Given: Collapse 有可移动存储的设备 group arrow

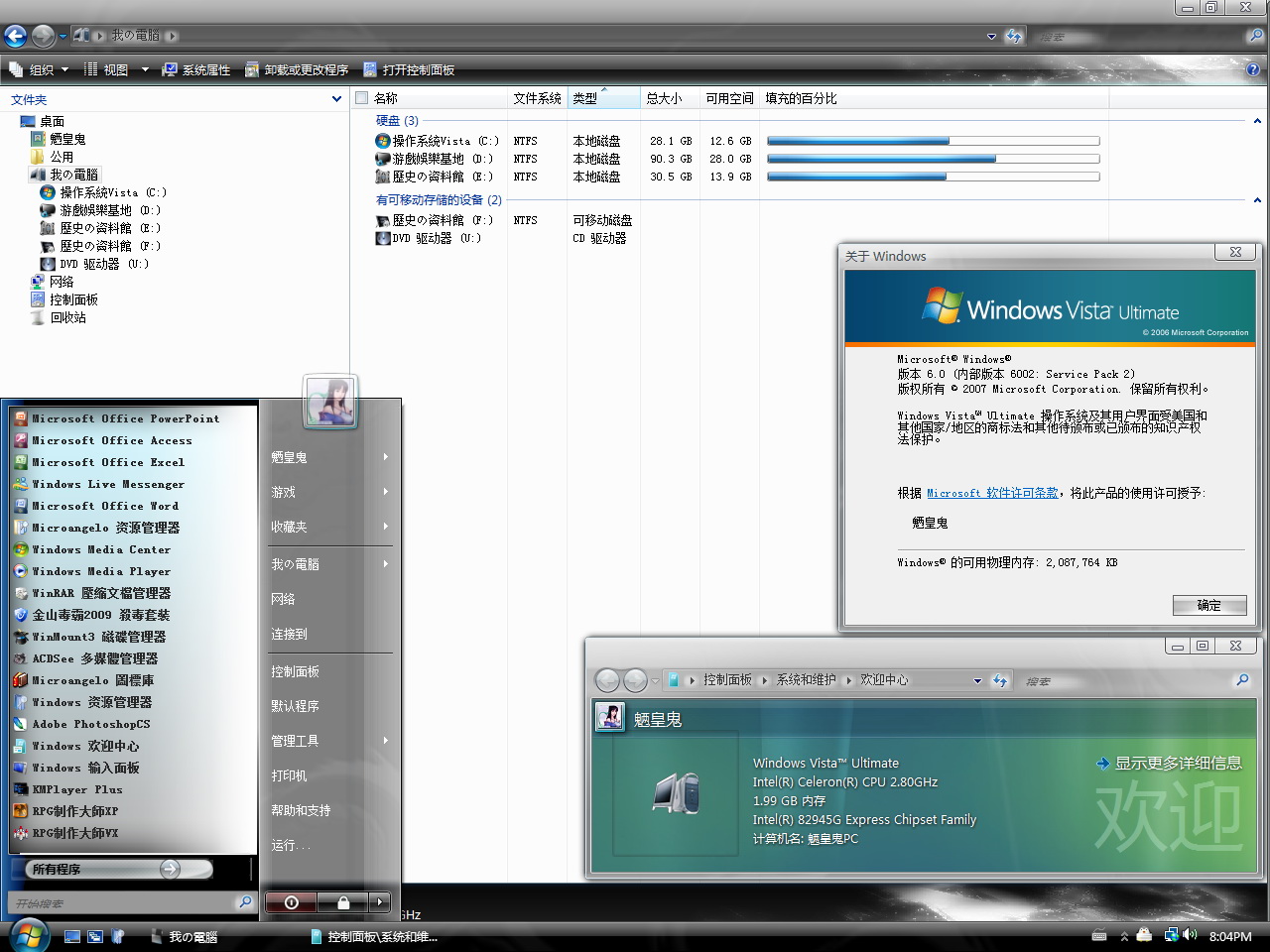Looking at the screenshot, I should pos(1257,200).
